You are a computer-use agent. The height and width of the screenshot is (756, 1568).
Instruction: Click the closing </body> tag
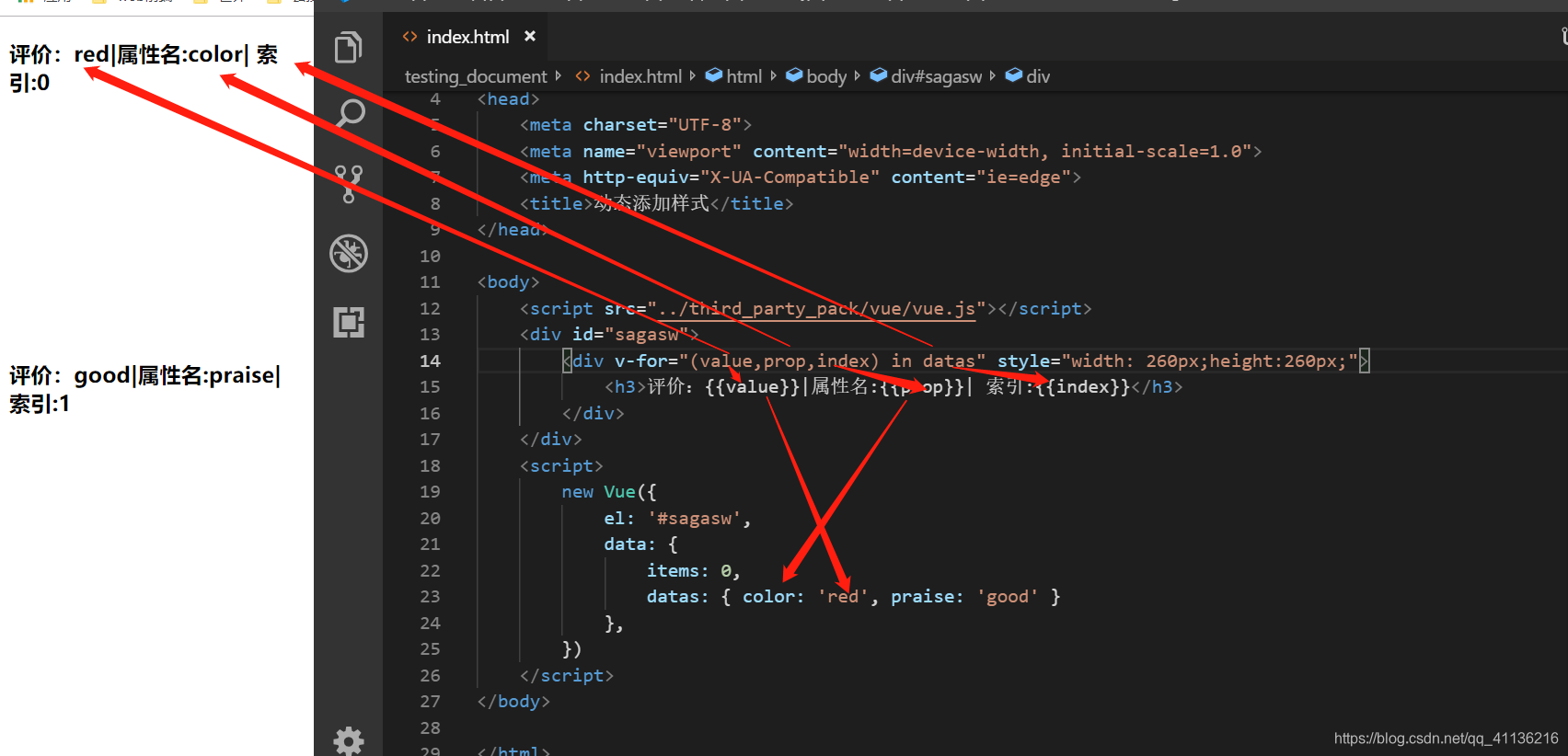513,702
